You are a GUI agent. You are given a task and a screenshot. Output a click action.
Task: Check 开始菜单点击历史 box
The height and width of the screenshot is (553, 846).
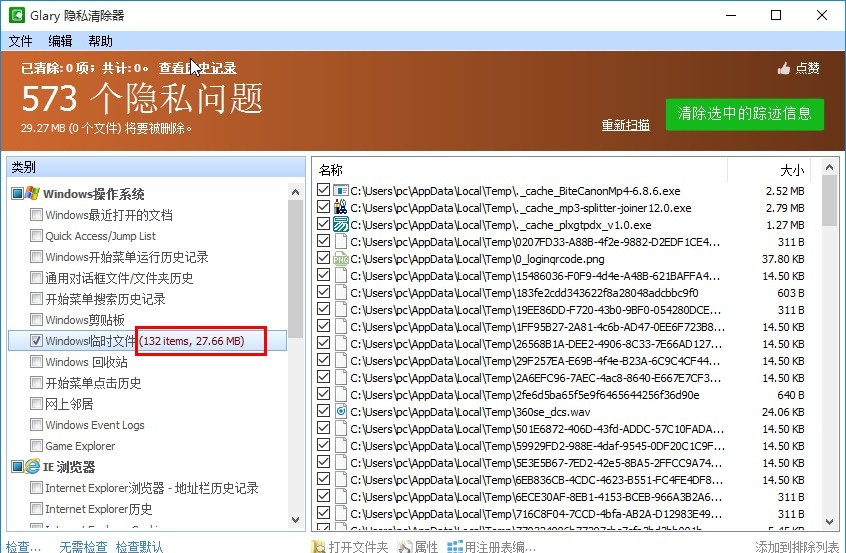tap(36, 383)
